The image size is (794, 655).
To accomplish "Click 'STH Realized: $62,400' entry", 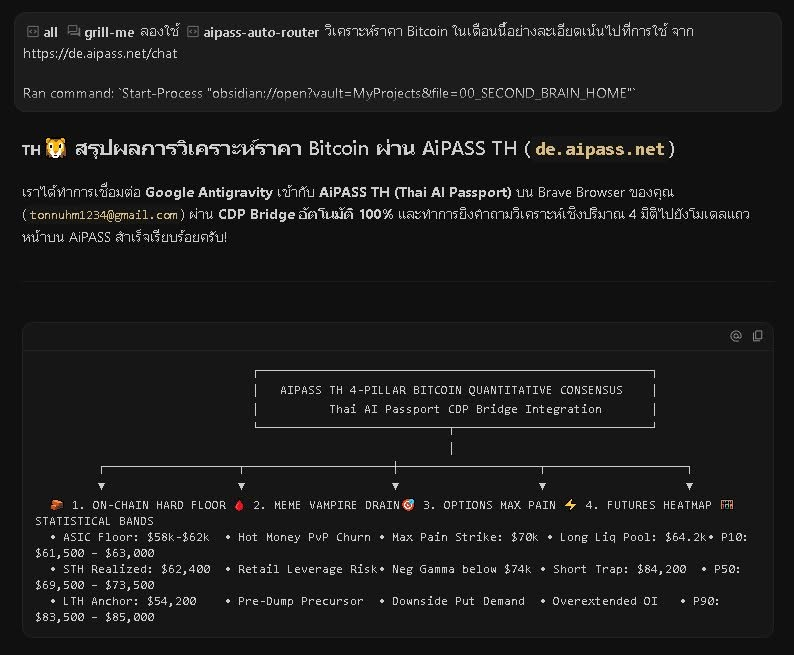I will [137, 569].
